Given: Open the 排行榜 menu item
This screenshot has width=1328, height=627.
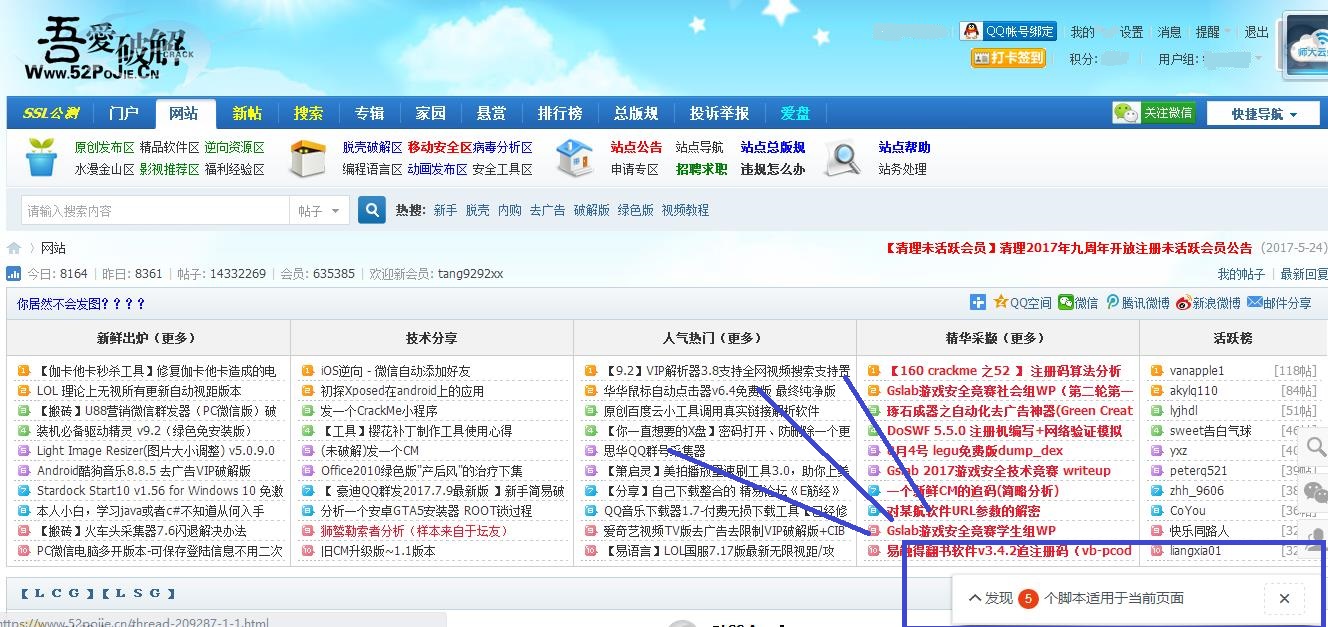Looking at the screenshot, I should tap(560, 113).
